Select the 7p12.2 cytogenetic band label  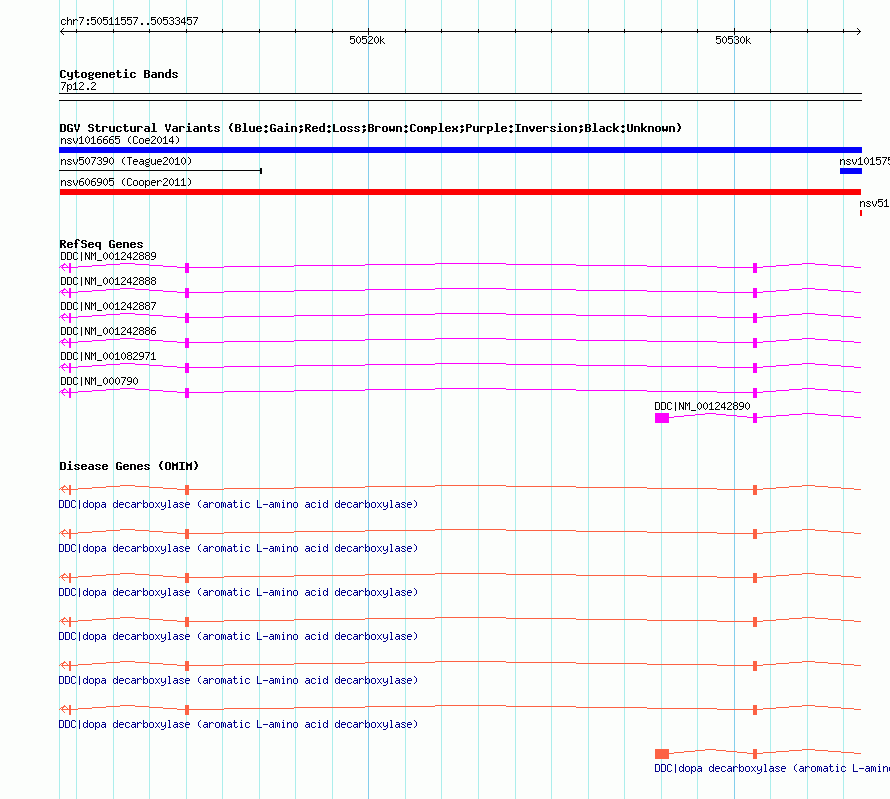coord(78,86)
